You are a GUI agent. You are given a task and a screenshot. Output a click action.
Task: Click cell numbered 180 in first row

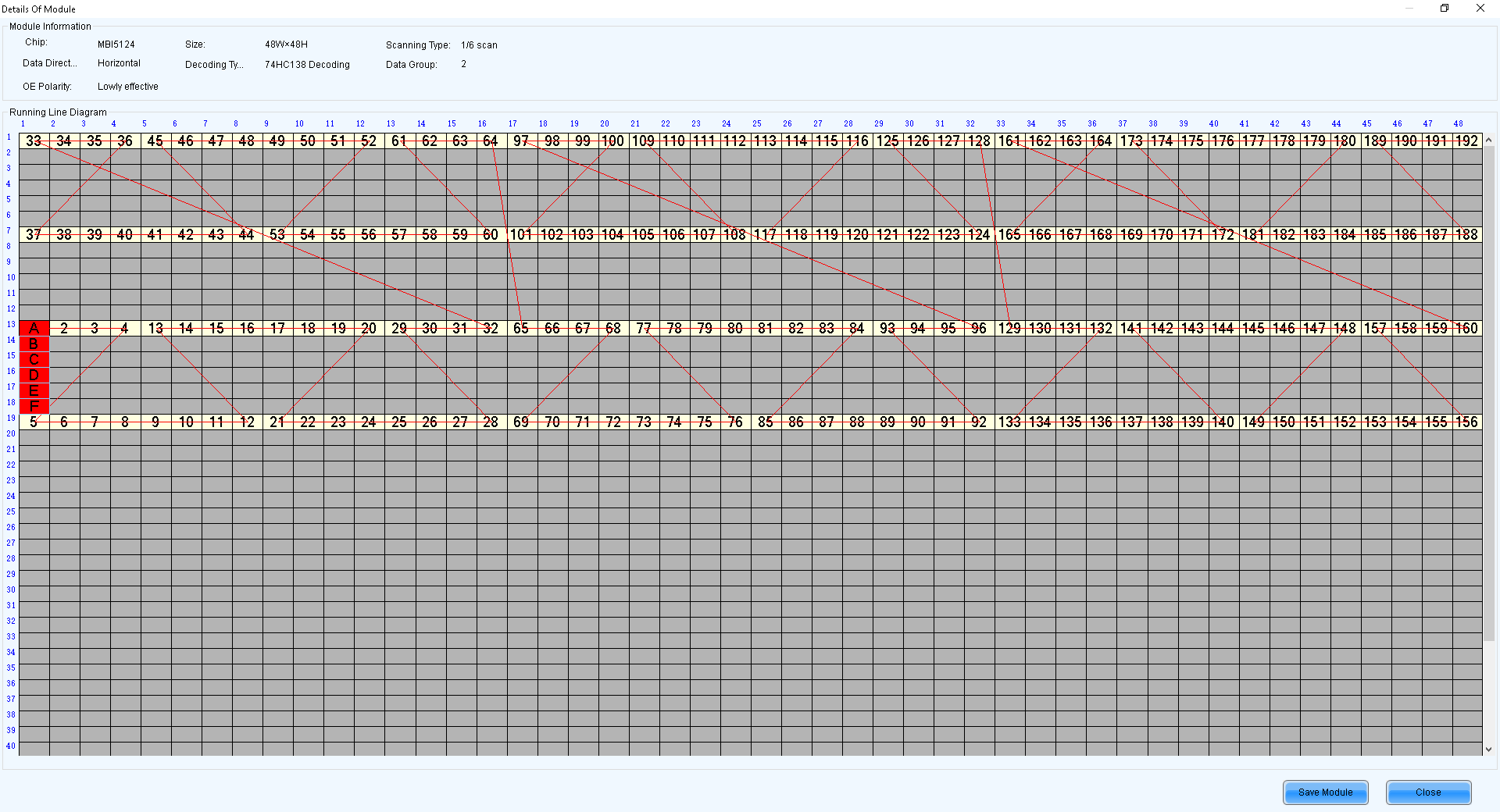(1345, 141)
